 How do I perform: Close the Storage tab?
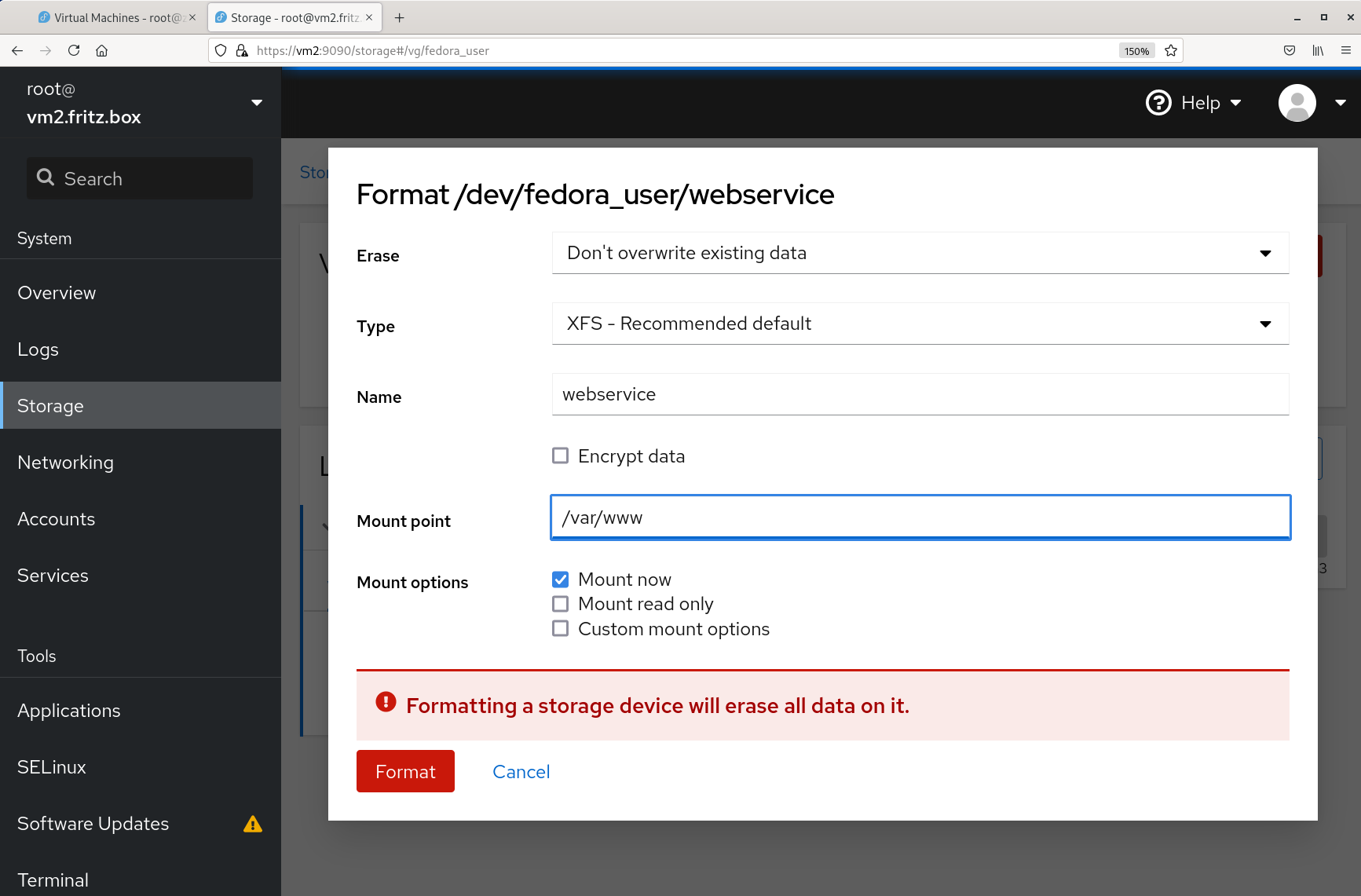tap(369, 17)
